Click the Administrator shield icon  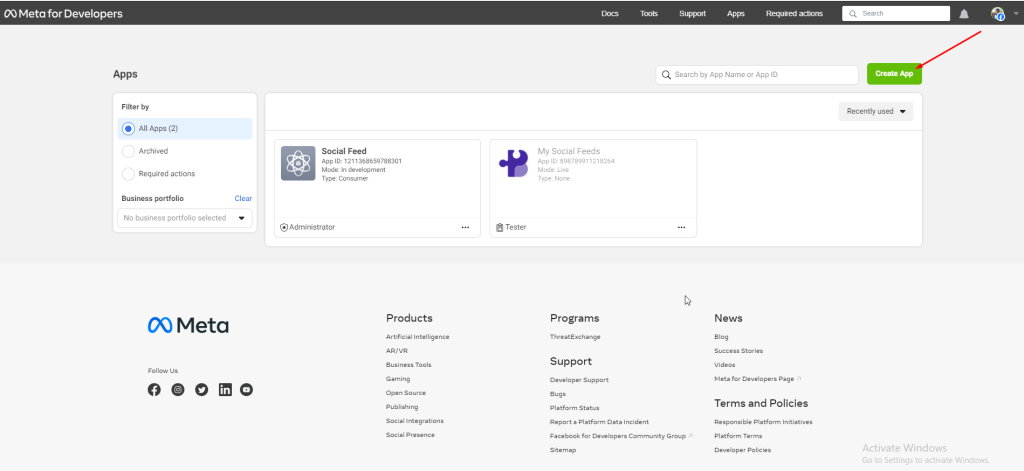(x=284, y=227)
